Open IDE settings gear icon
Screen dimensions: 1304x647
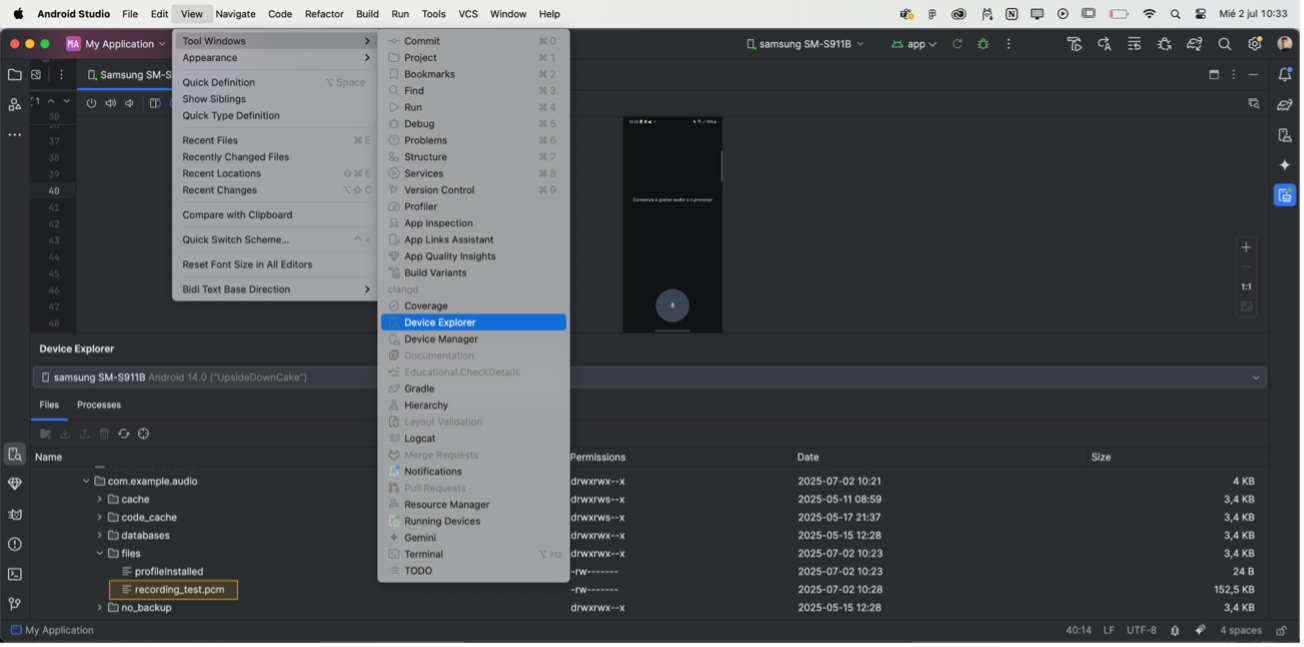tap(1255, 44)
